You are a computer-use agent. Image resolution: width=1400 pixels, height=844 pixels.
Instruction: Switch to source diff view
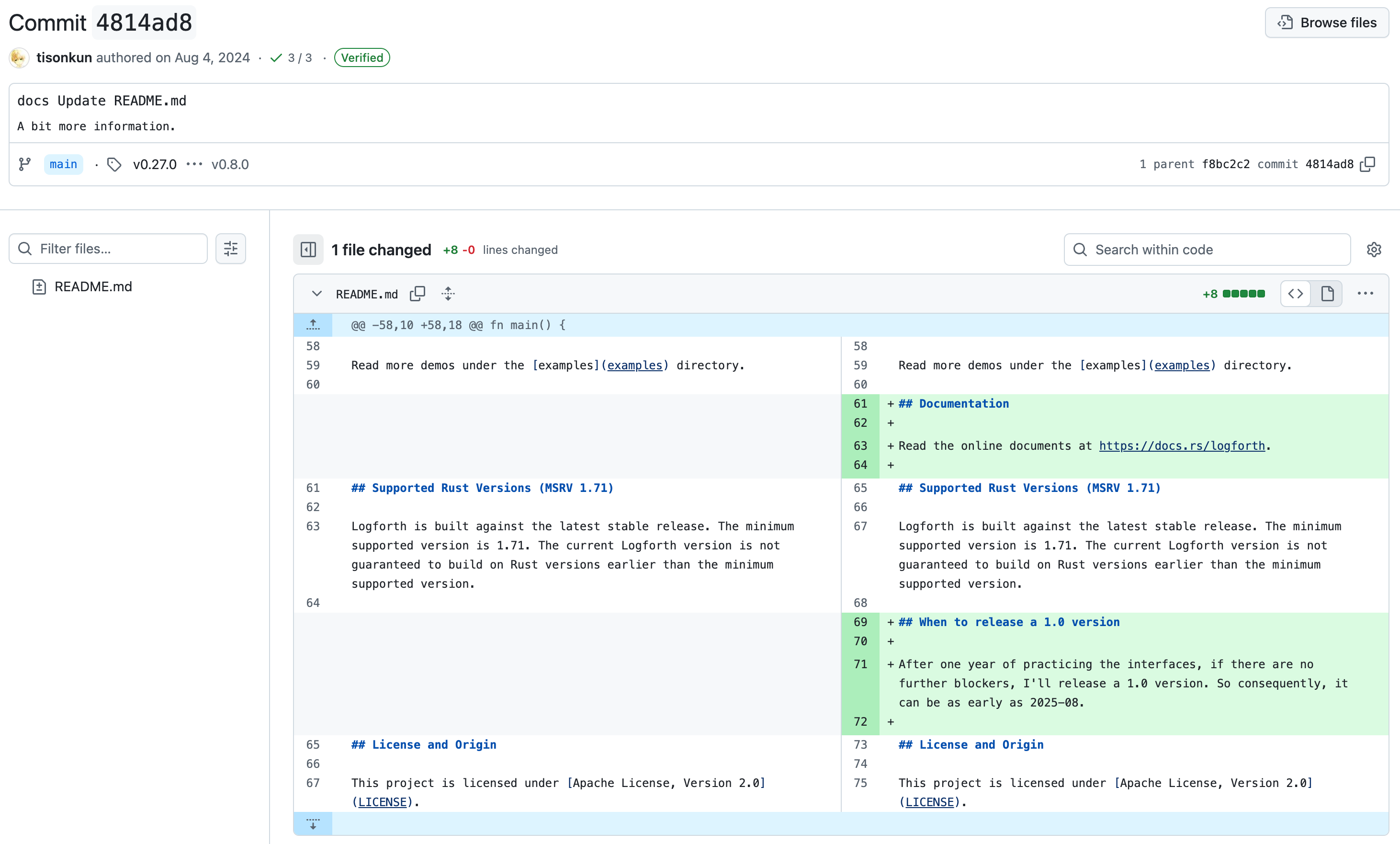pos(1296,294)
